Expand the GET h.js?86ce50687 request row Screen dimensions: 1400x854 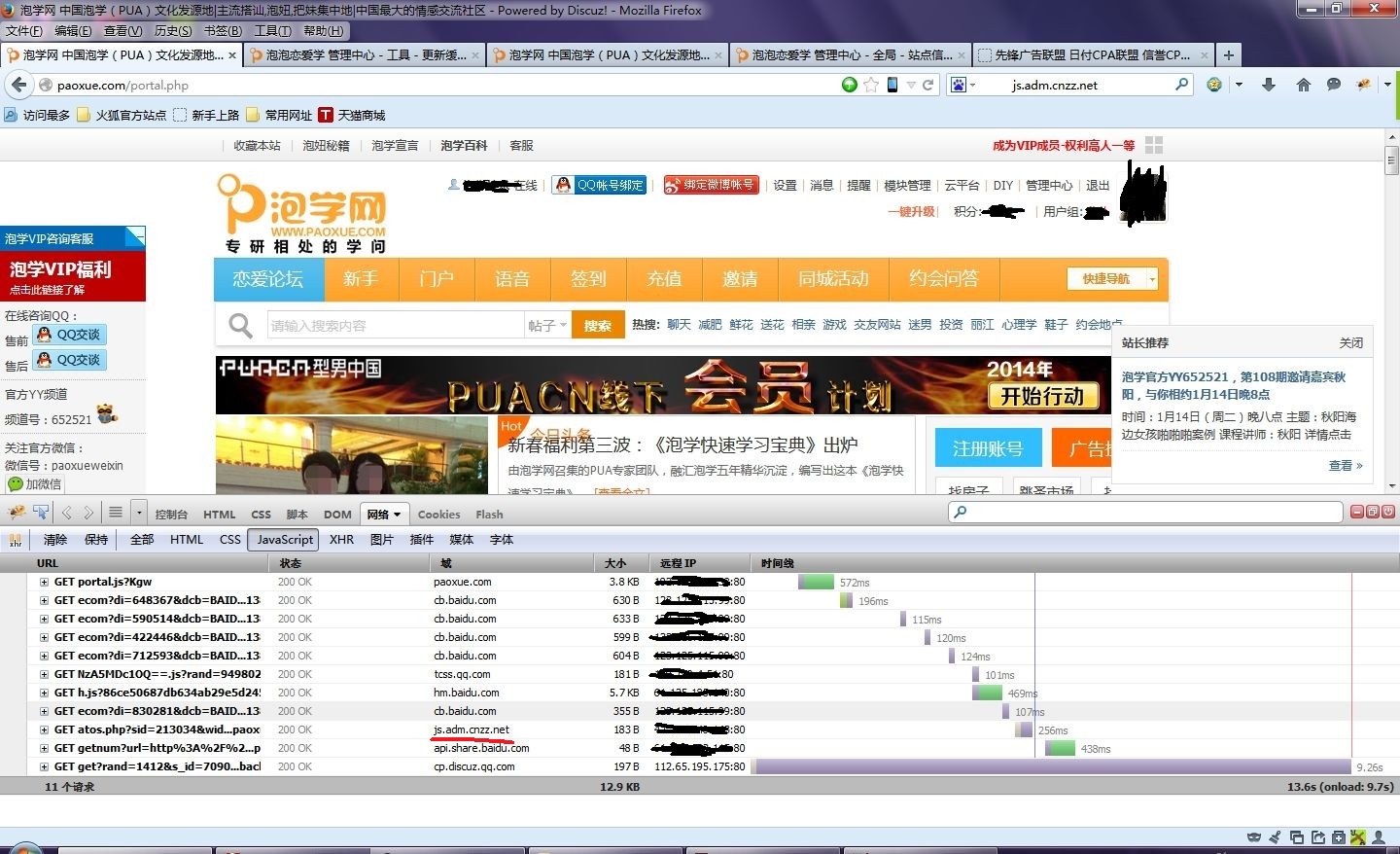pos(44,693)
